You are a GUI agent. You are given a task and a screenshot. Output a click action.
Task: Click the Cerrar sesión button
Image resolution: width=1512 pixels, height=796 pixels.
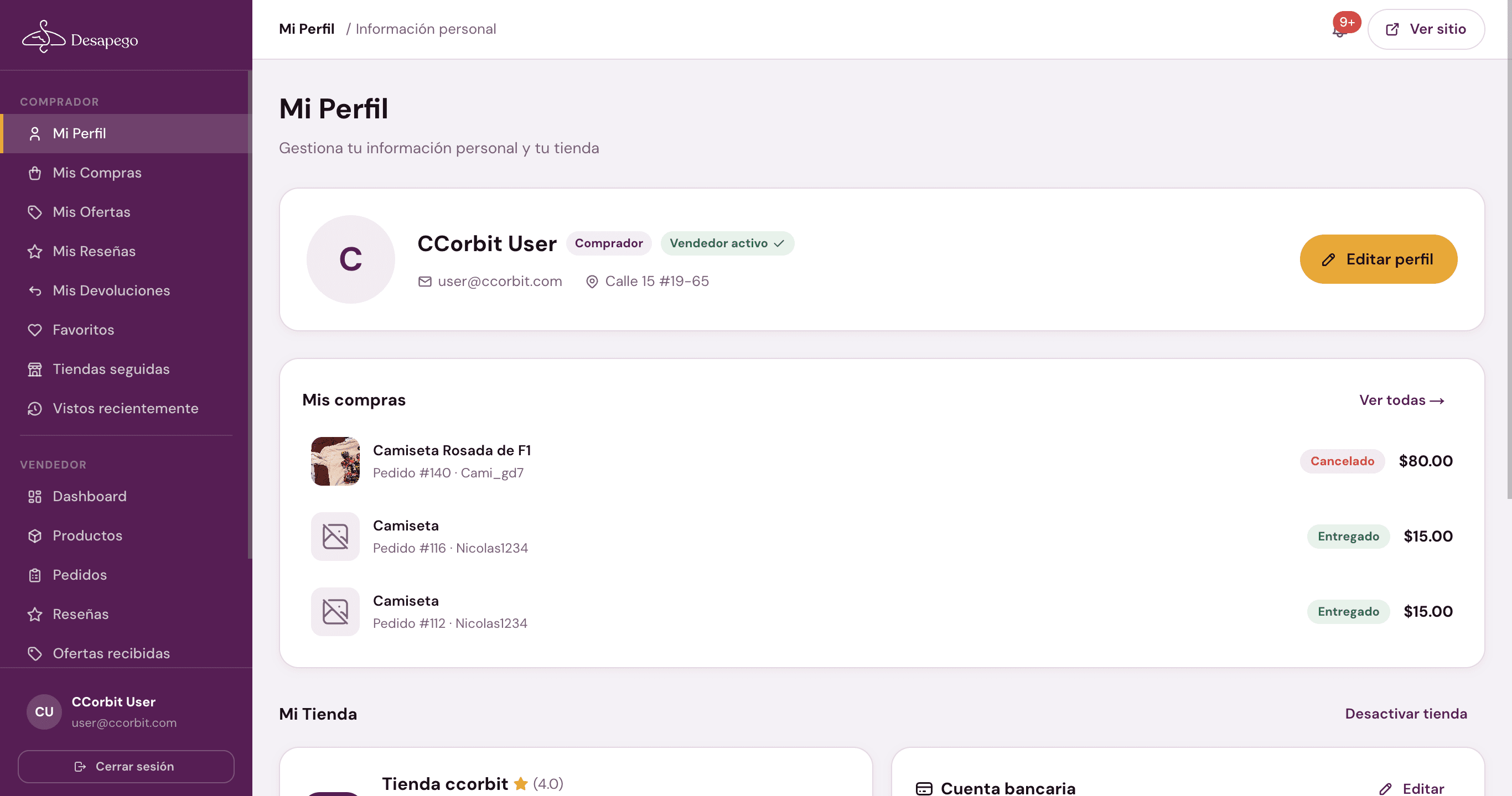126,767
